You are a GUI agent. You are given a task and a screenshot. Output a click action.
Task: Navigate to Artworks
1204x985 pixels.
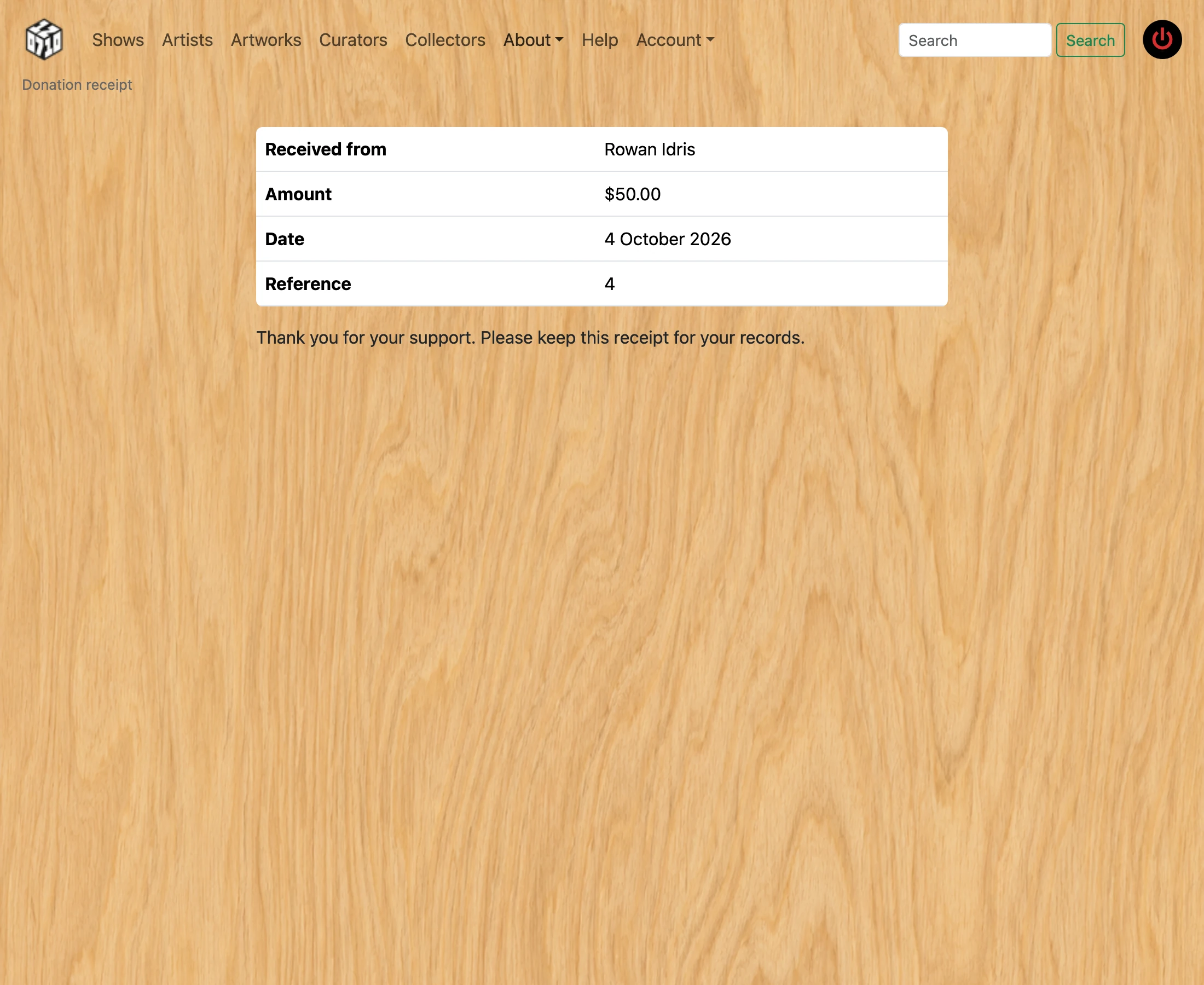click(x=266, y=40)
